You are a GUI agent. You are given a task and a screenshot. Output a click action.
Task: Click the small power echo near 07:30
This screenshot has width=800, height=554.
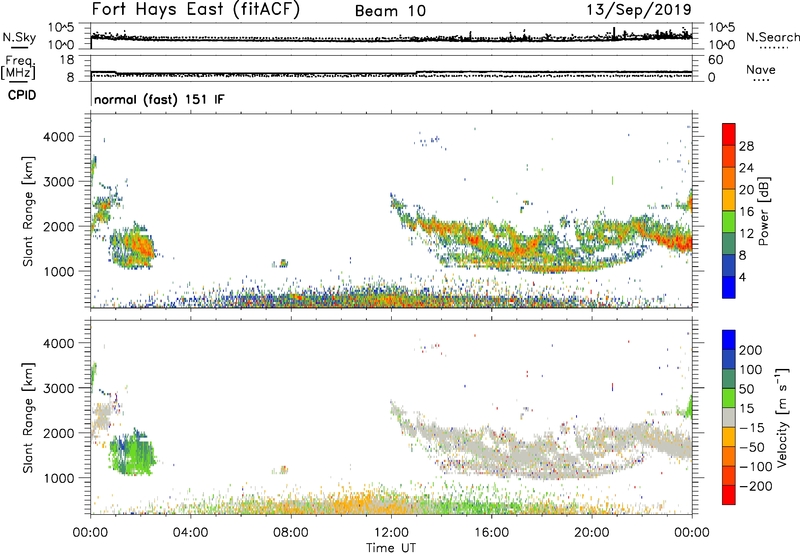click(280, 263)
